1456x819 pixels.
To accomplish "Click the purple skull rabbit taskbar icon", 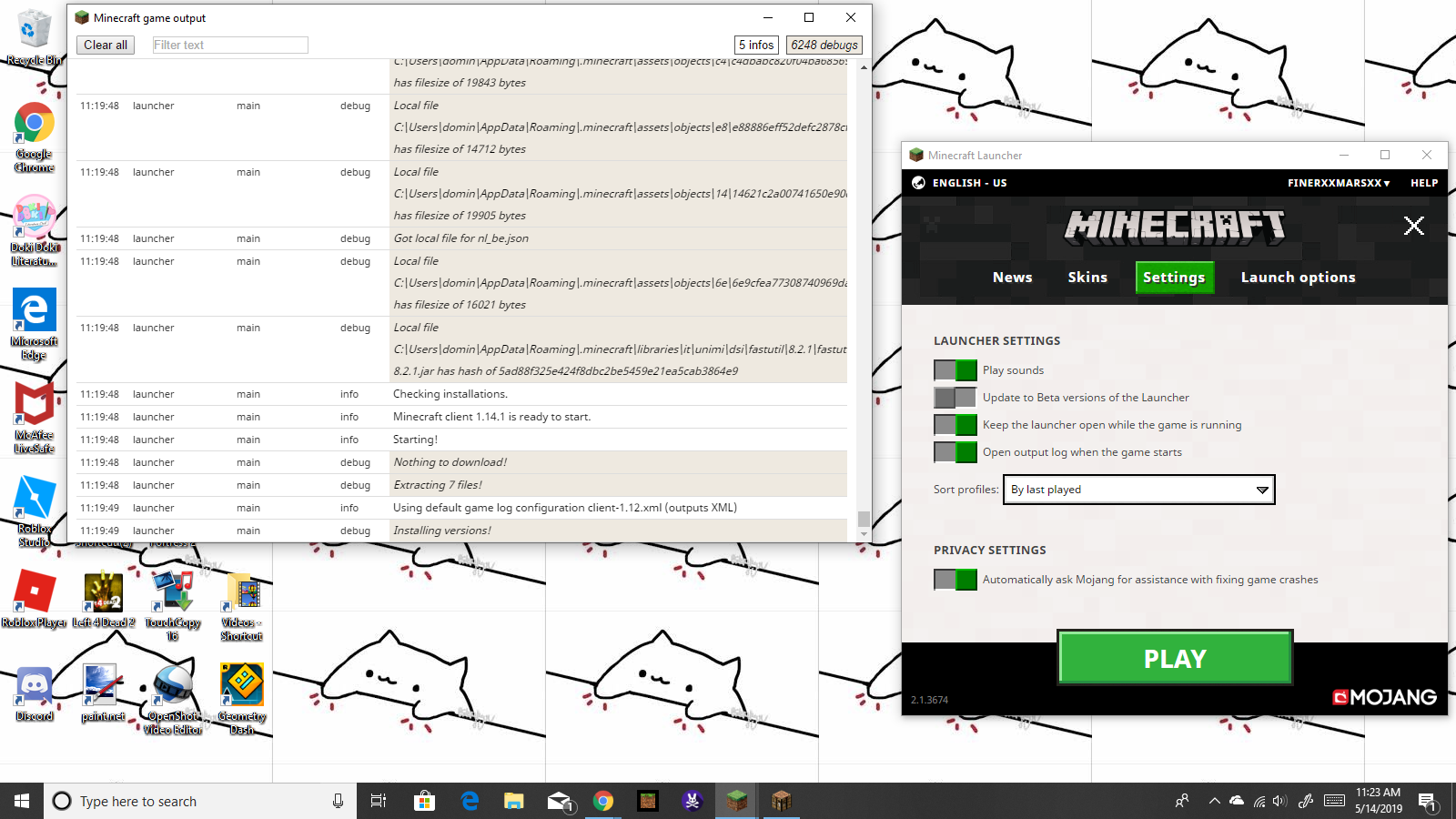I will tap(693, 801).
